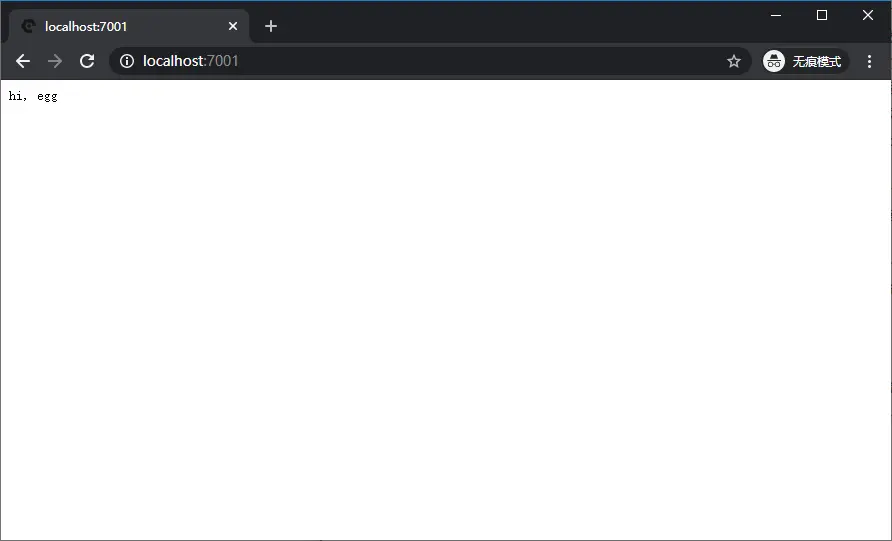Maximize the browser window
This screenshot has height=541, width=892.
[x=821, y=15]
